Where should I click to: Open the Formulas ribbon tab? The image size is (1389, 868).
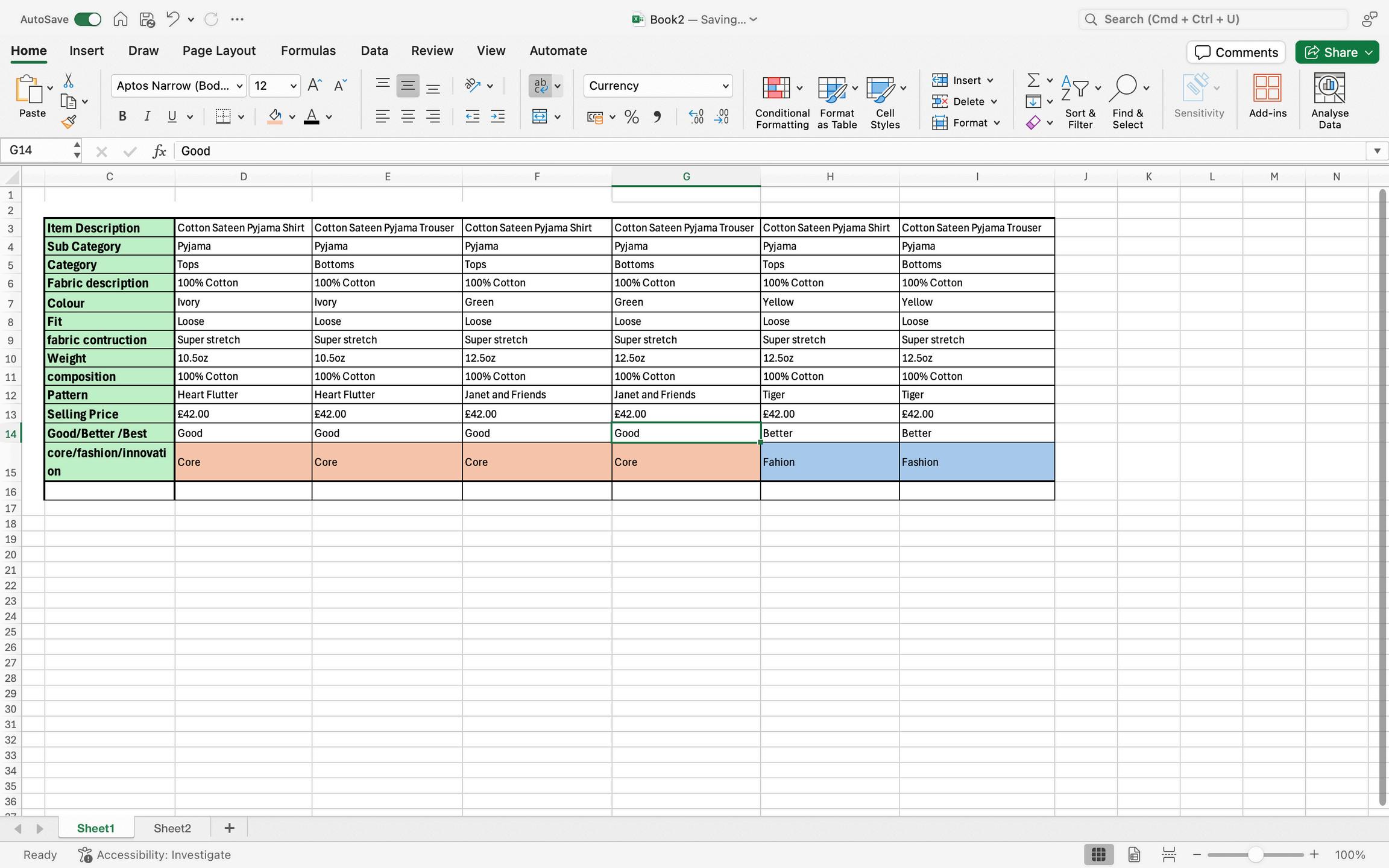[x=308, y=51]
